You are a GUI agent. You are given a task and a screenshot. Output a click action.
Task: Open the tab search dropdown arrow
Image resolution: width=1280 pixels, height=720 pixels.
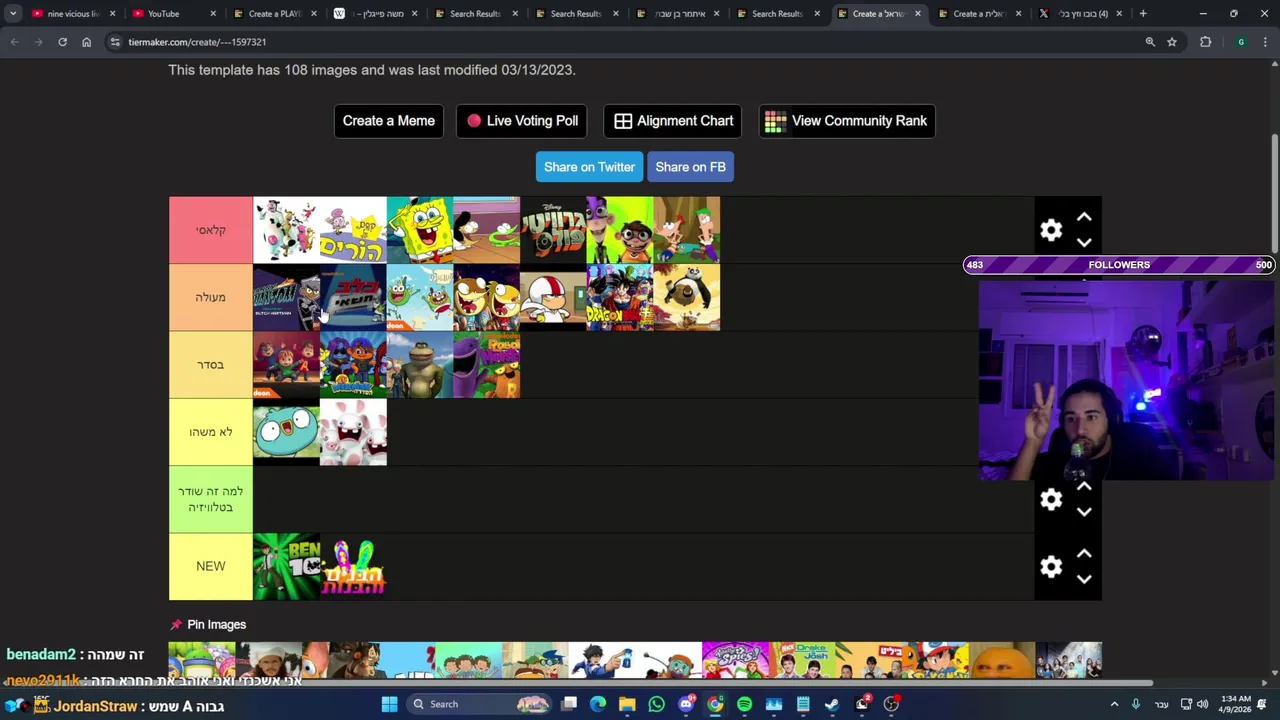(x=13, y=14)
